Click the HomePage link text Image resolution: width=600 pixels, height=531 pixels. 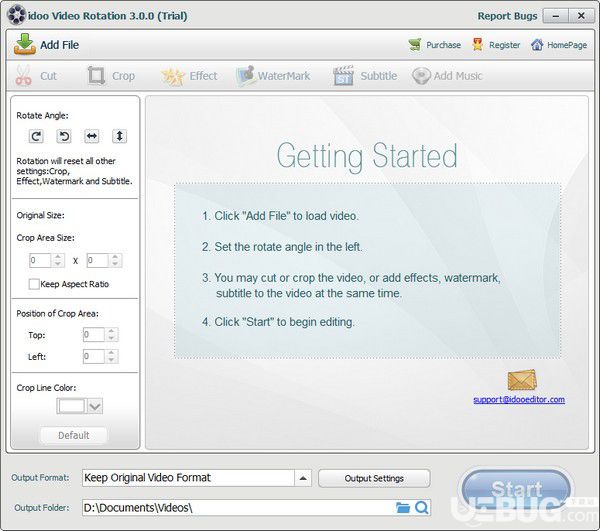[567, 45]
